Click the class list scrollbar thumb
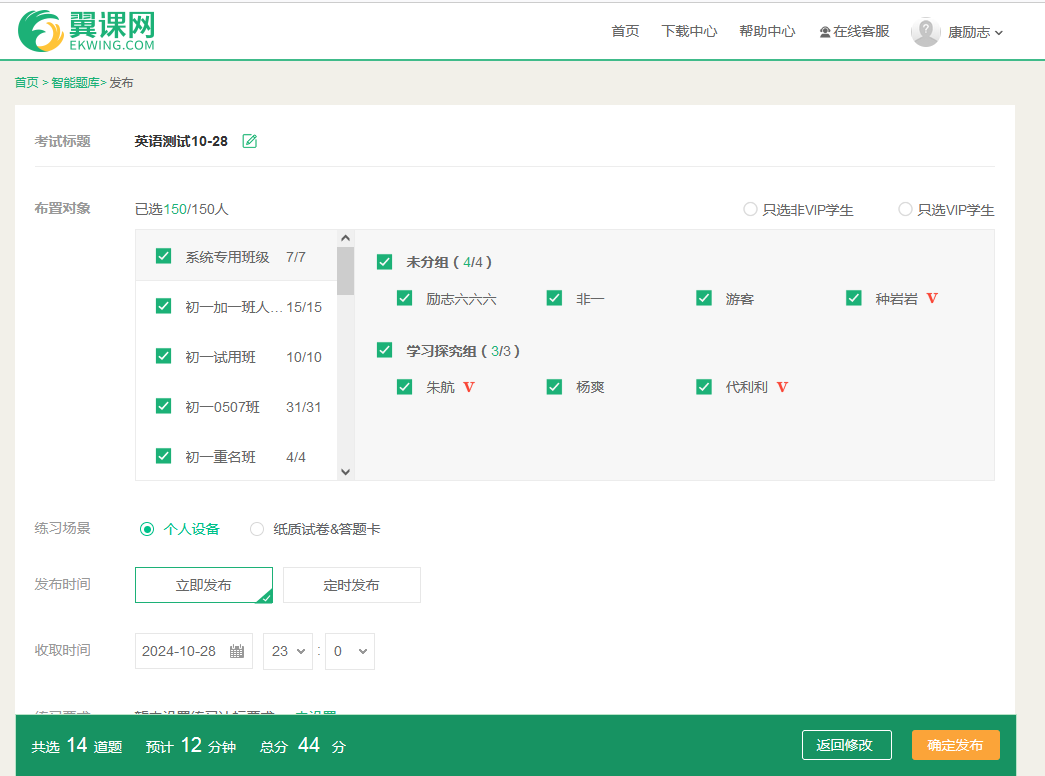Viewport: 1045px width, 776px height. [345, 271]
